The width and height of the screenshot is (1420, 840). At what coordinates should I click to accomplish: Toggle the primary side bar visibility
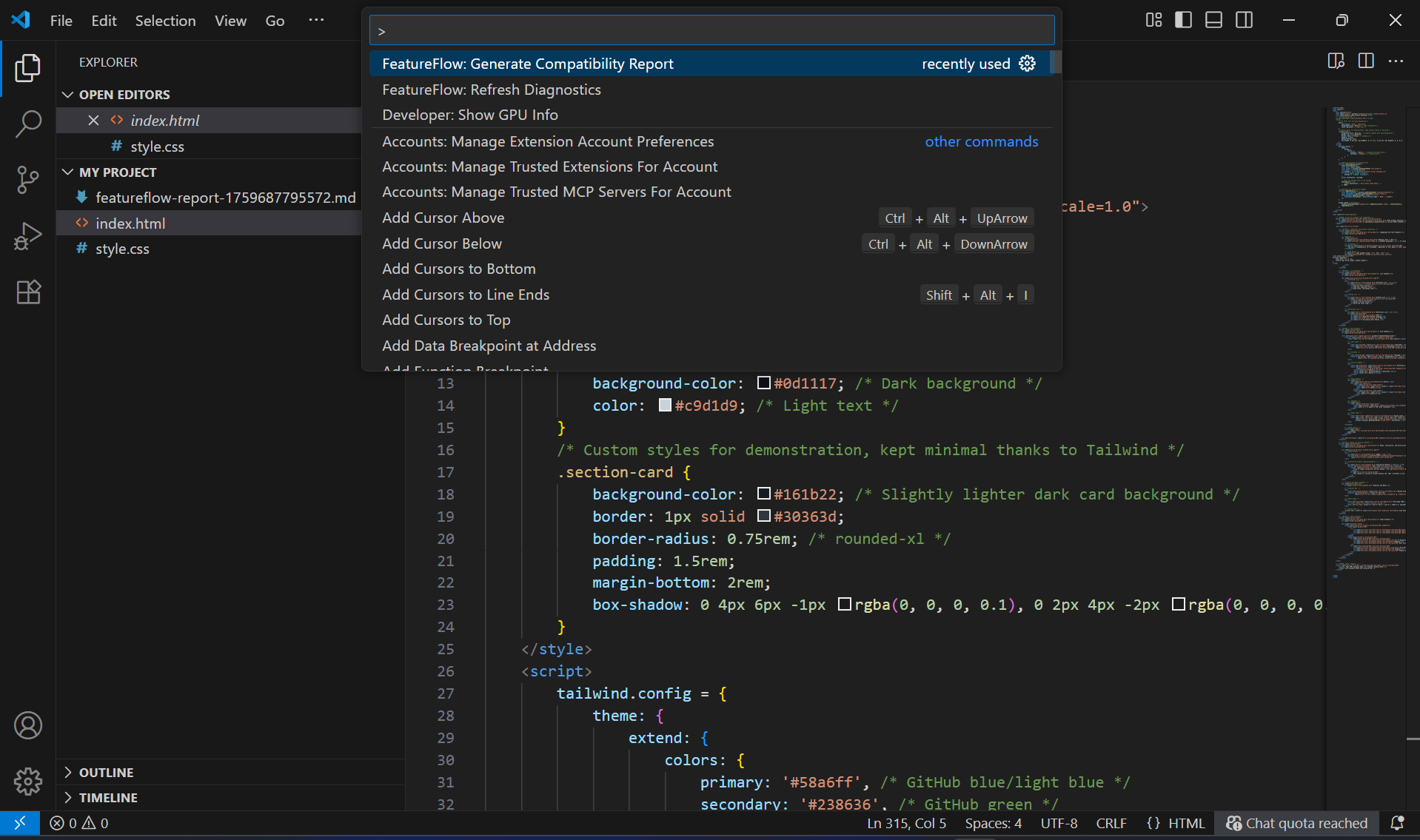1183,20
